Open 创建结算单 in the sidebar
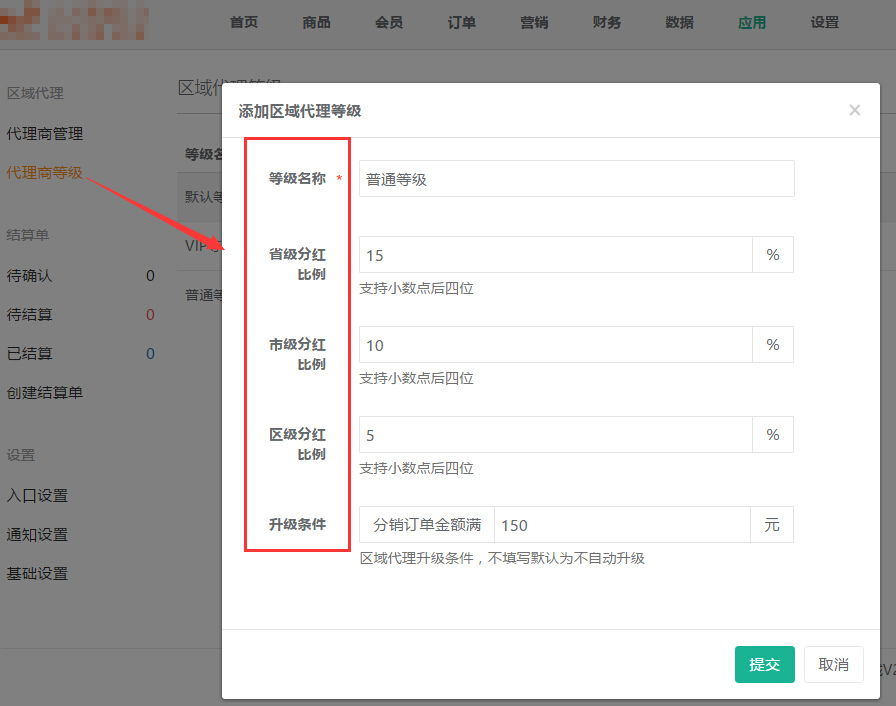 click(x=45, y=393)
